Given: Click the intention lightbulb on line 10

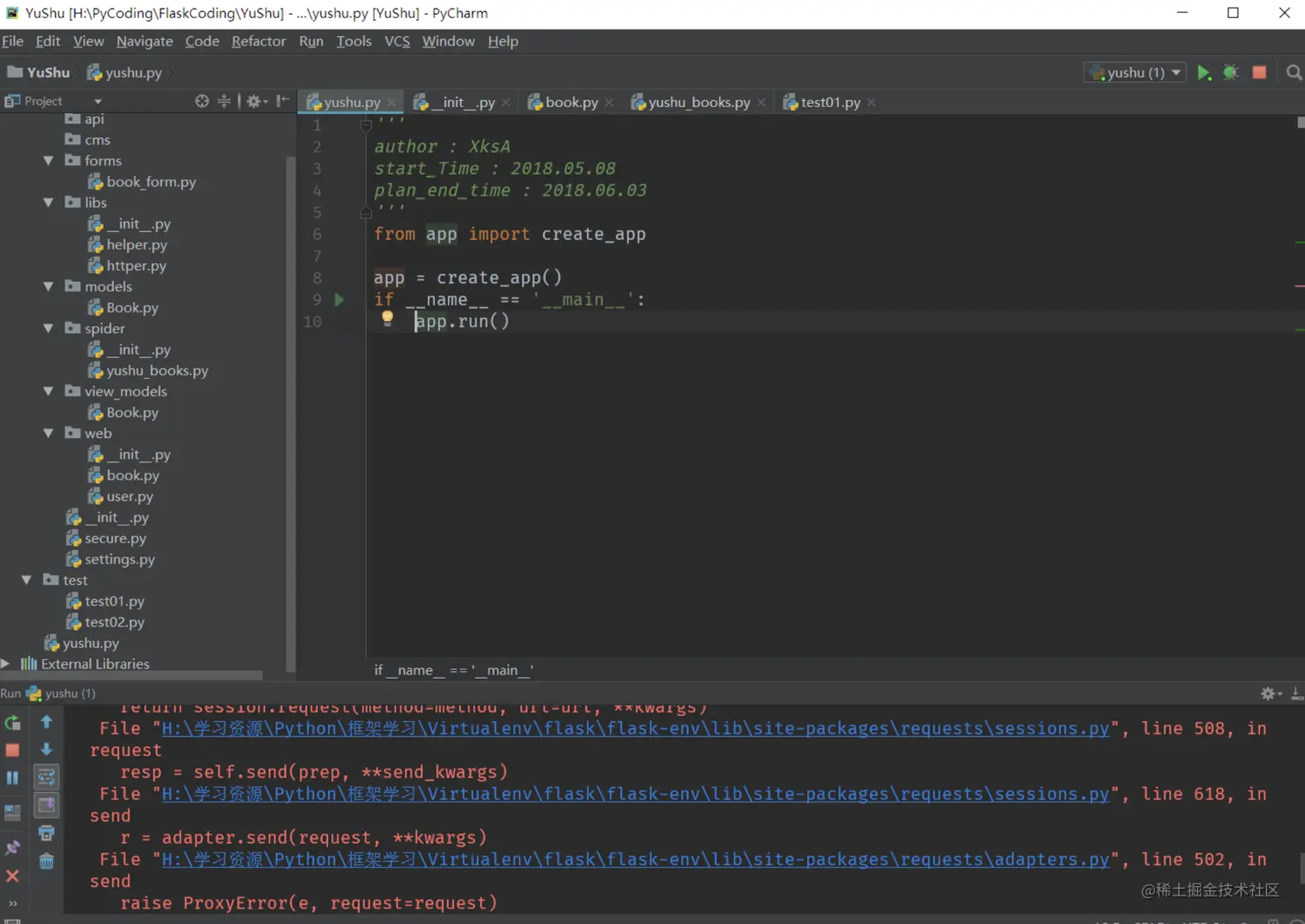Looking at the screenshot, I should click(388, 318).
